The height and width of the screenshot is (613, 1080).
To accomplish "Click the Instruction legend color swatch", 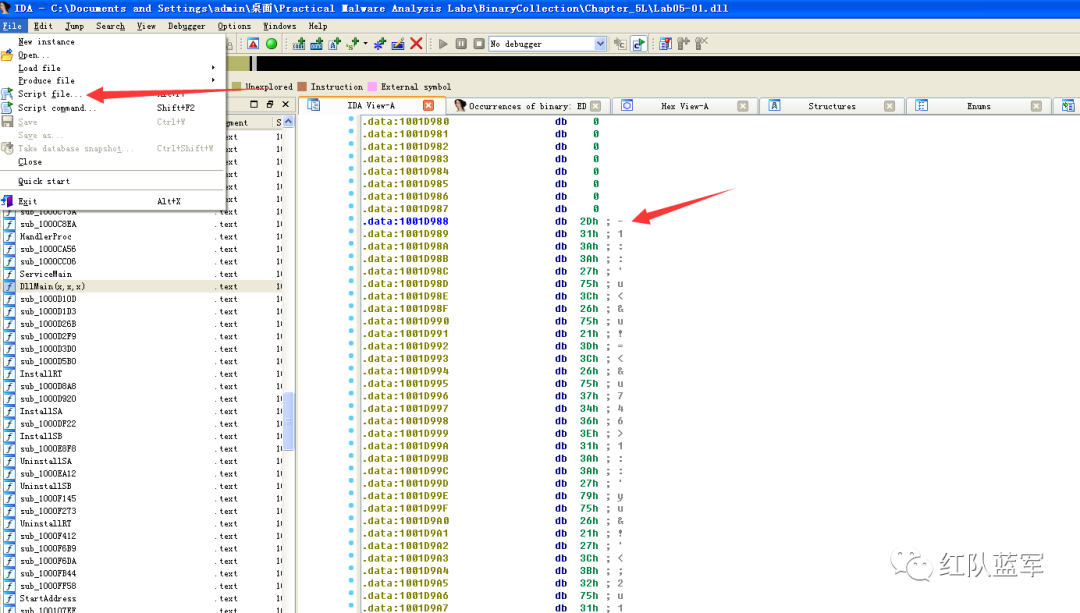I will (x=302, y=87).
